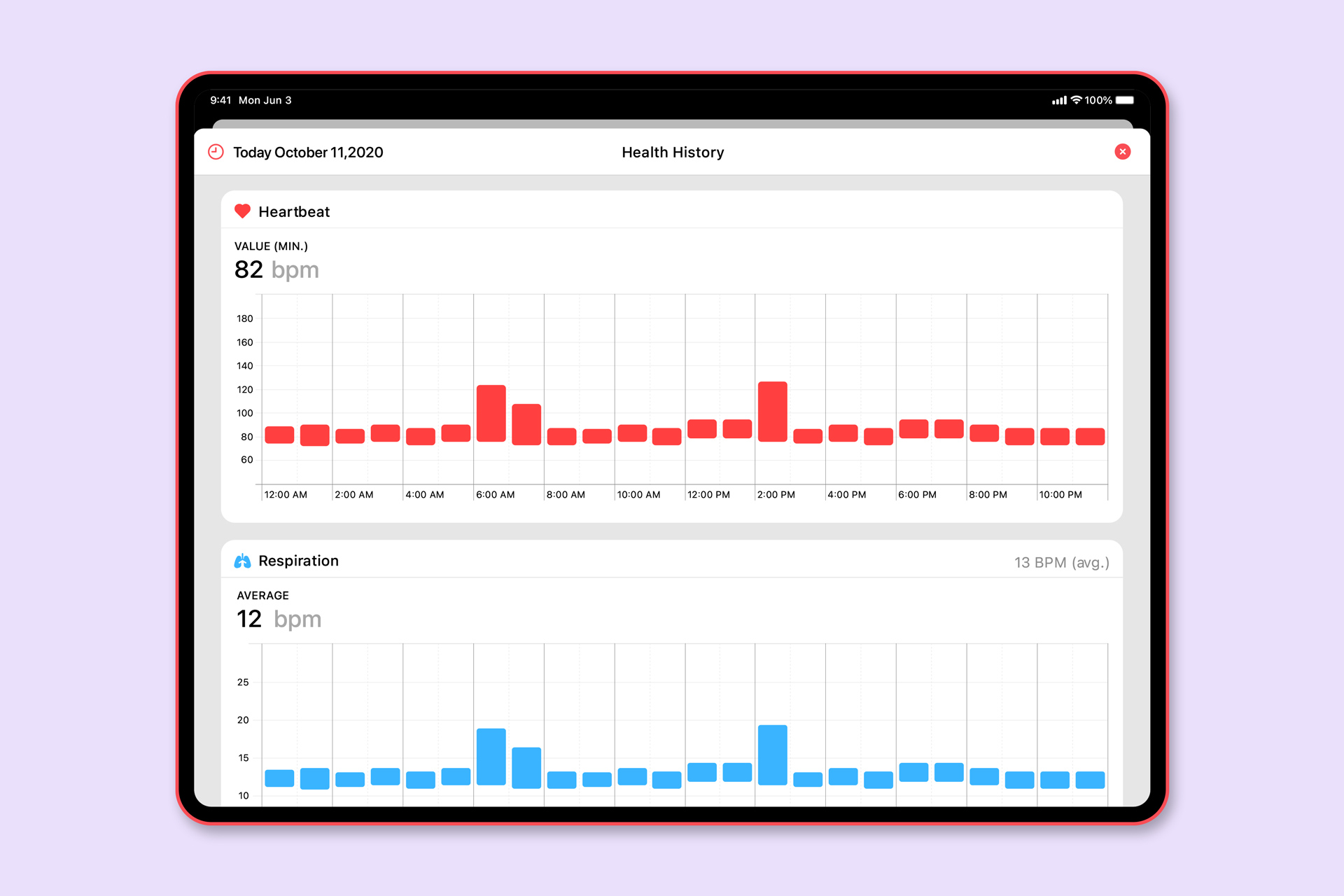Tap '6:00 AM' heartbeat axis label
This screenshot has width=1344, height=896.
pos(496,495)
